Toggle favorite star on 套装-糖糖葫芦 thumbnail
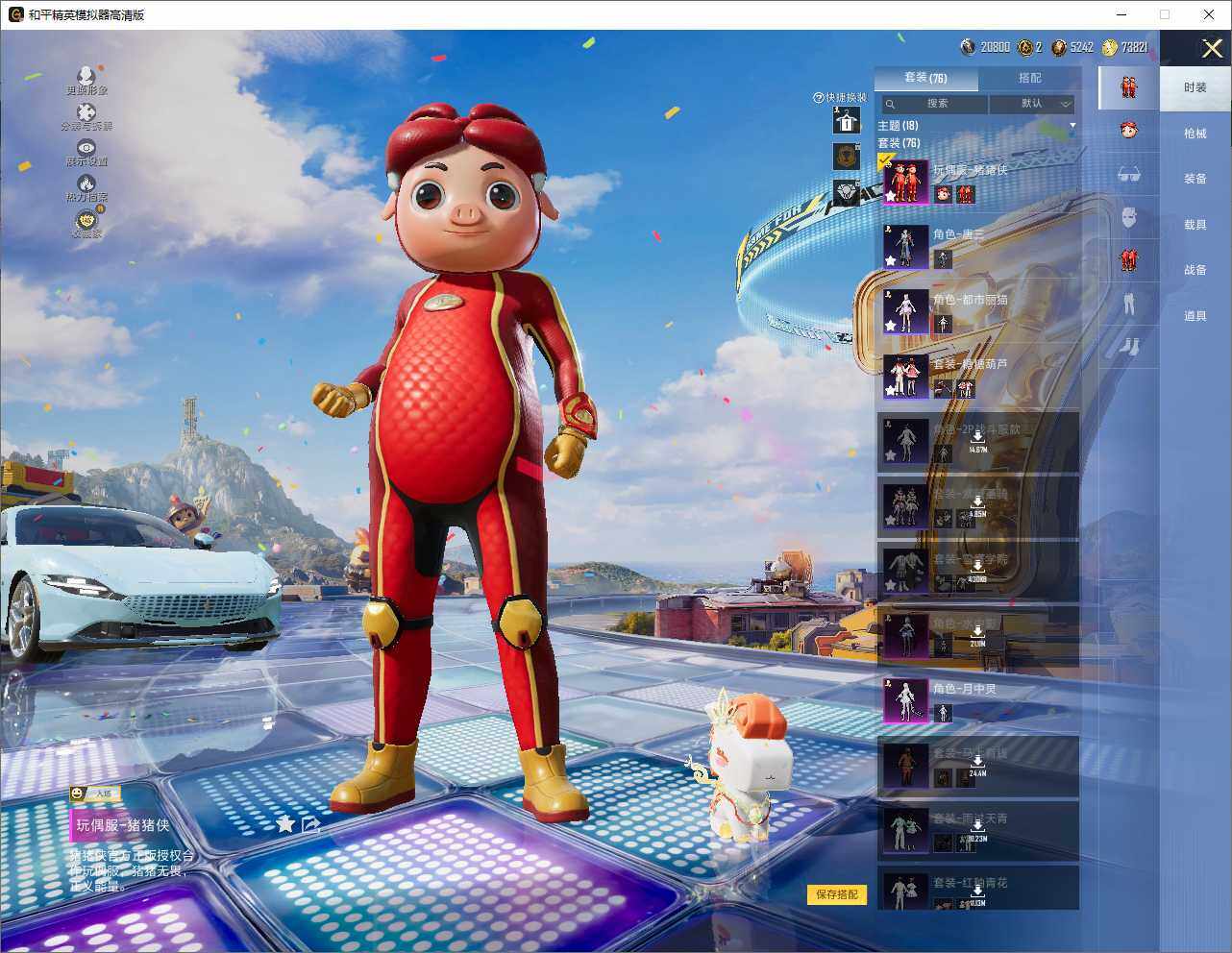 (x=891, y=391)
